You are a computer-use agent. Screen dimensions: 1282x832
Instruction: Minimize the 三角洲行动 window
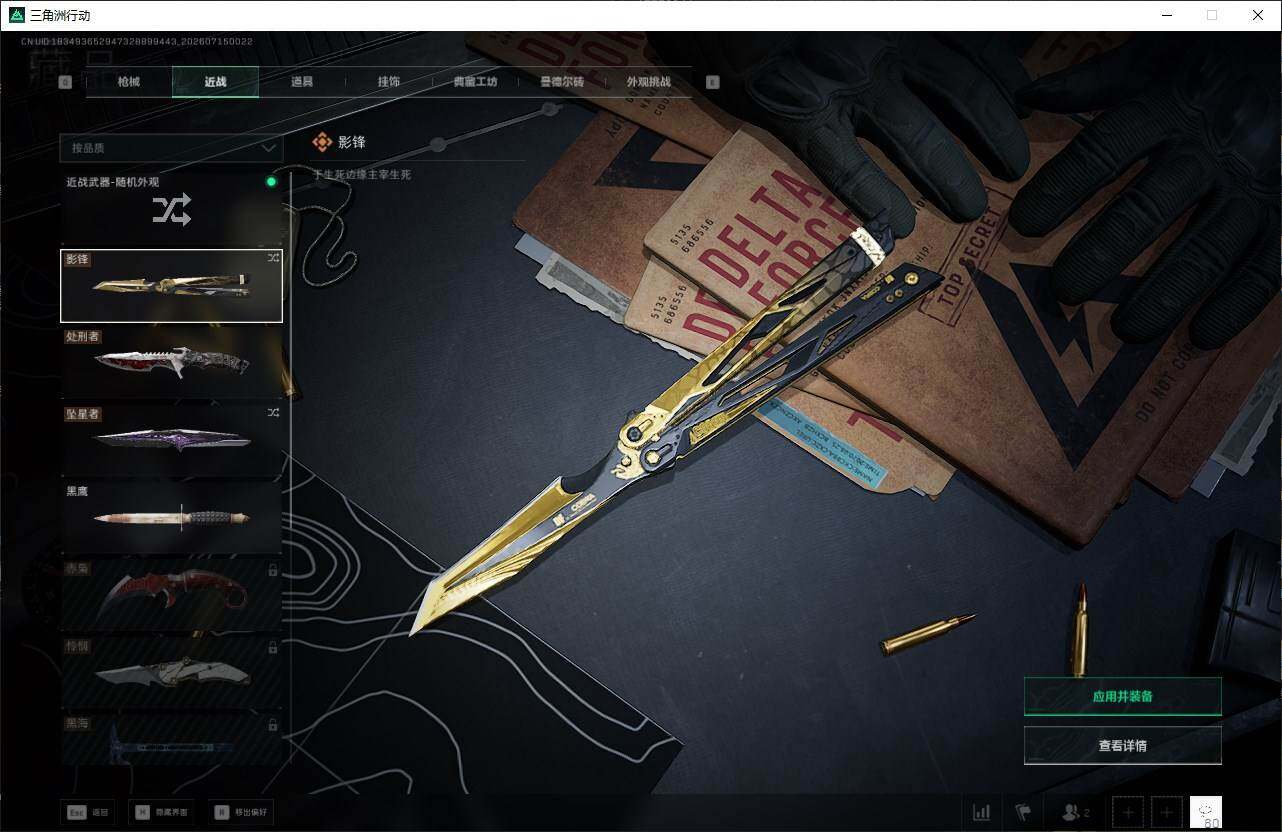1166,15
